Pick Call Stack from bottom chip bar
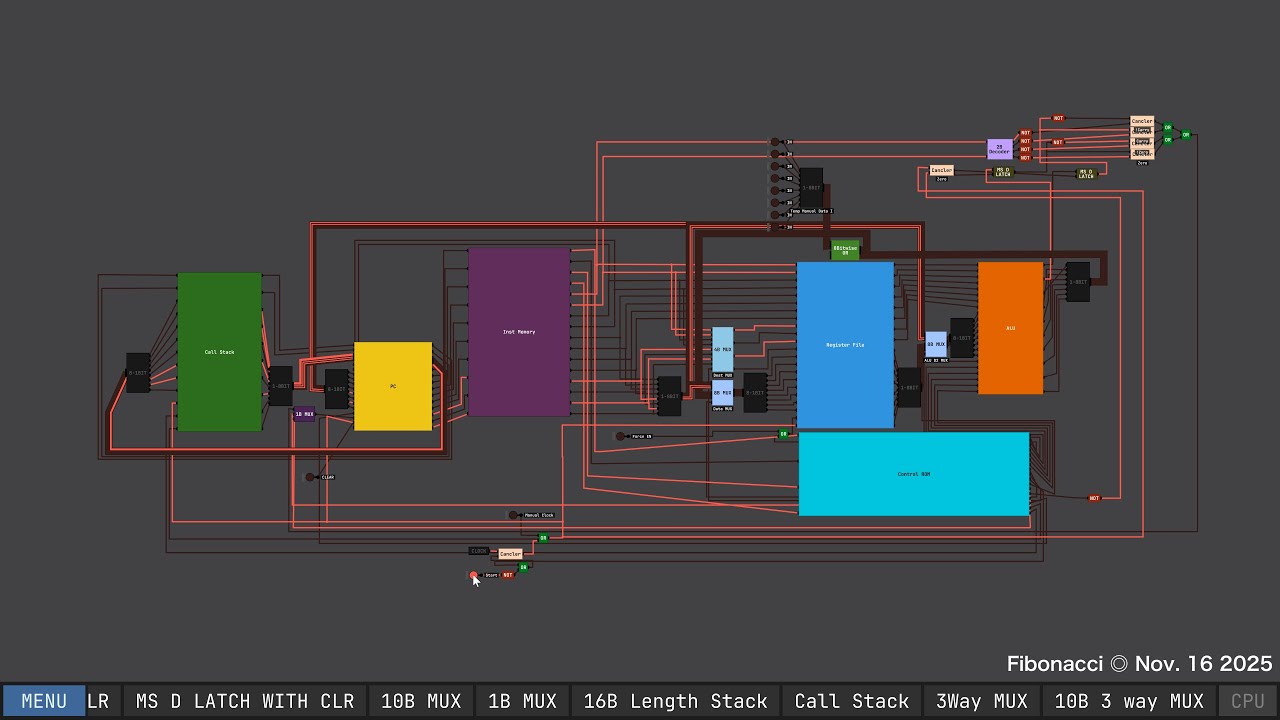Viewport: 1280px width, 720px height. click(x=852, y=701)
